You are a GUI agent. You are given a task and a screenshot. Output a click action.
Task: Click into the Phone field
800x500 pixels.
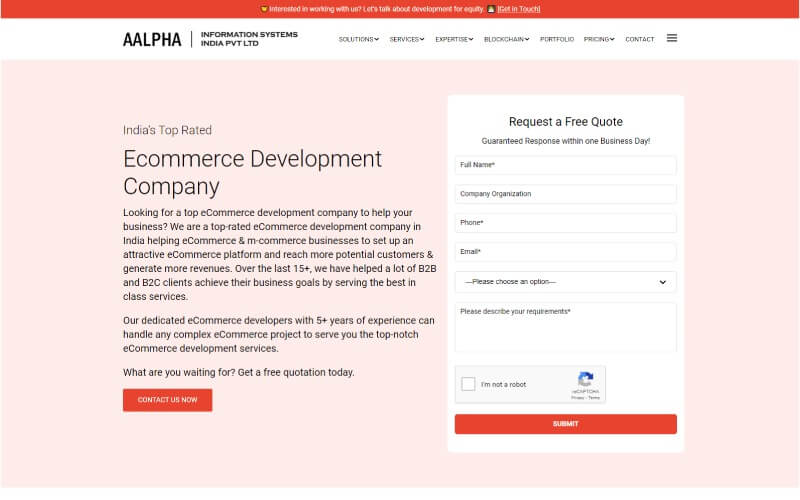[565, 223]
